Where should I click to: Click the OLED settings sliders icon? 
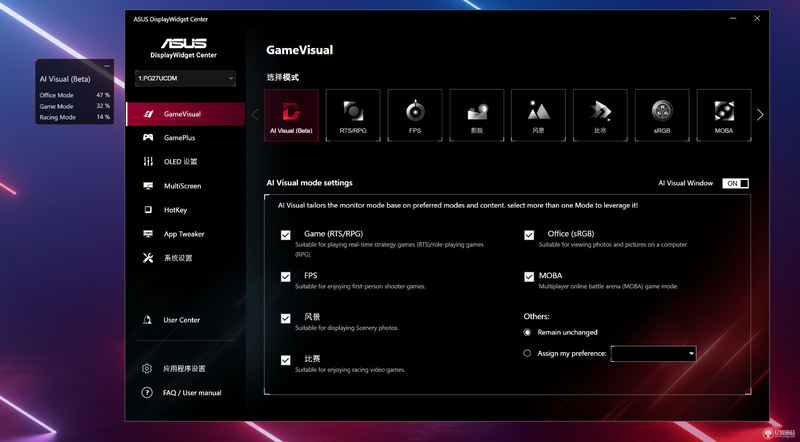coord(148,161)
